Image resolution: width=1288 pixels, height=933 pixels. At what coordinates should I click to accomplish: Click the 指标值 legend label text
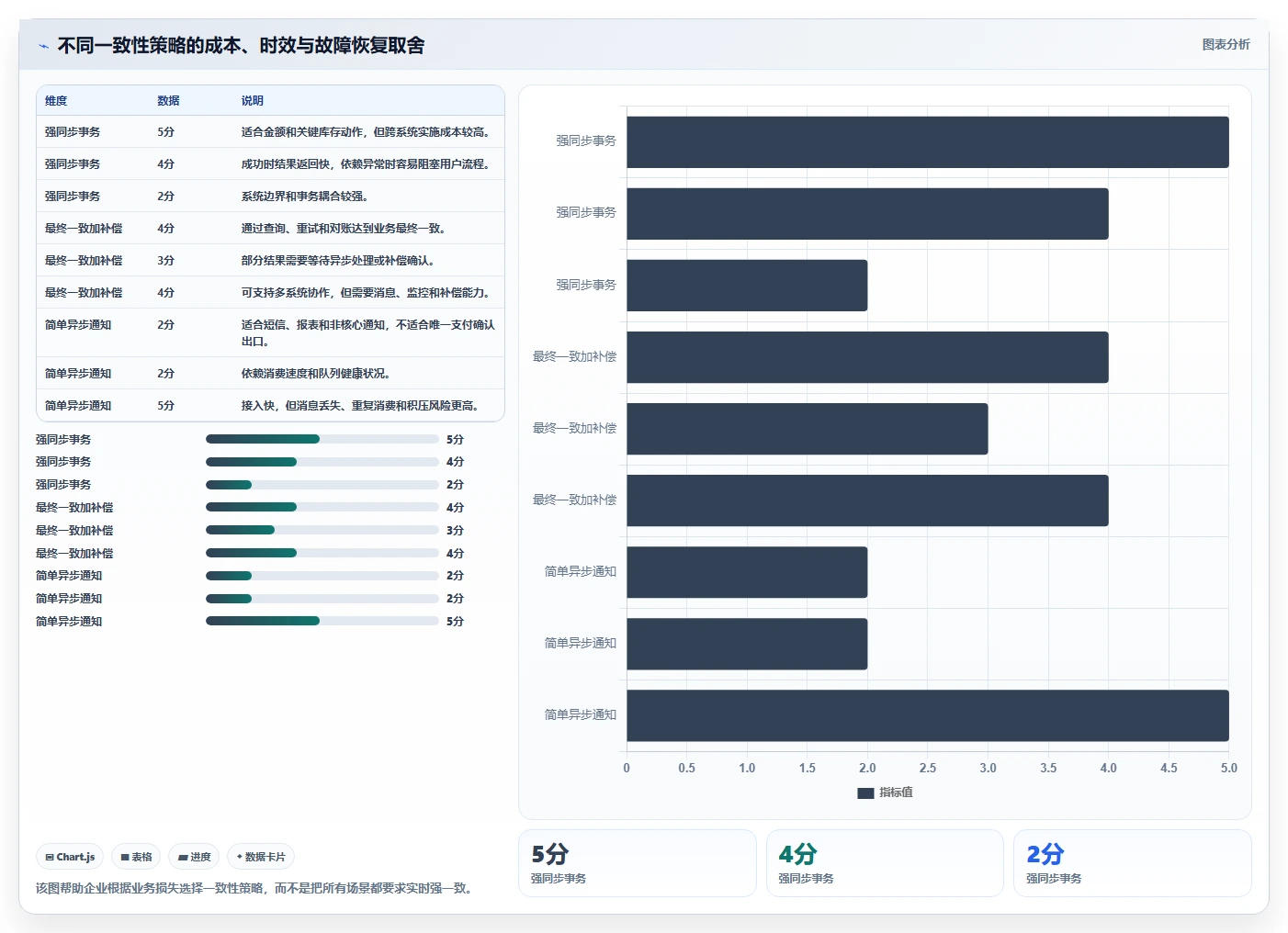[896, 792]
